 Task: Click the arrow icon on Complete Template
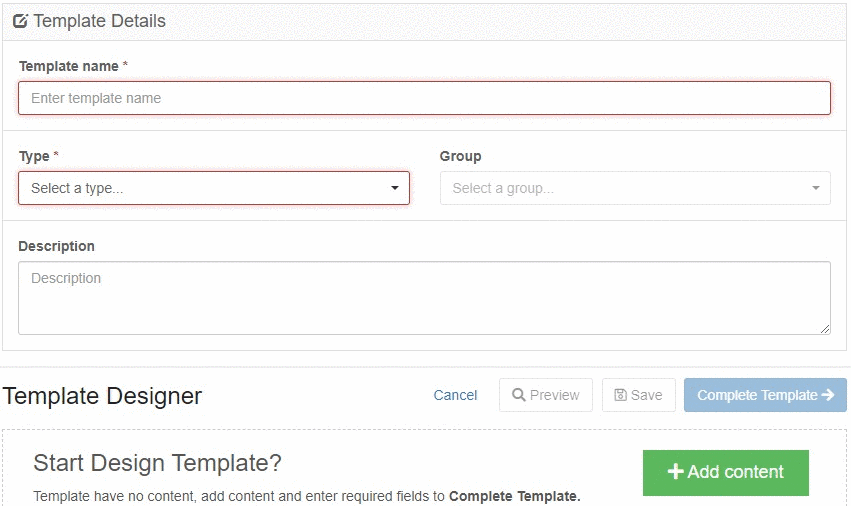click(x=828, y=395)
